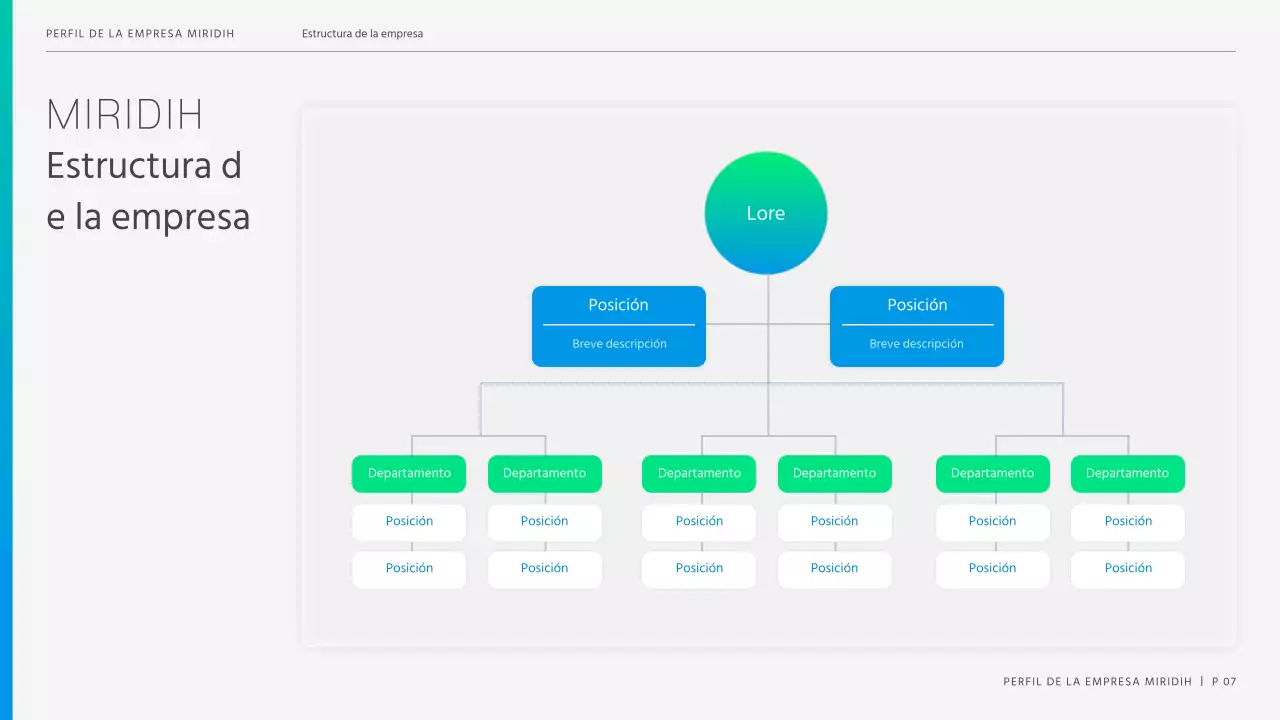Viewport: 1280px width, 720px height.
Task: Select the fifth Departamento box from left
Action: [993, 474]
